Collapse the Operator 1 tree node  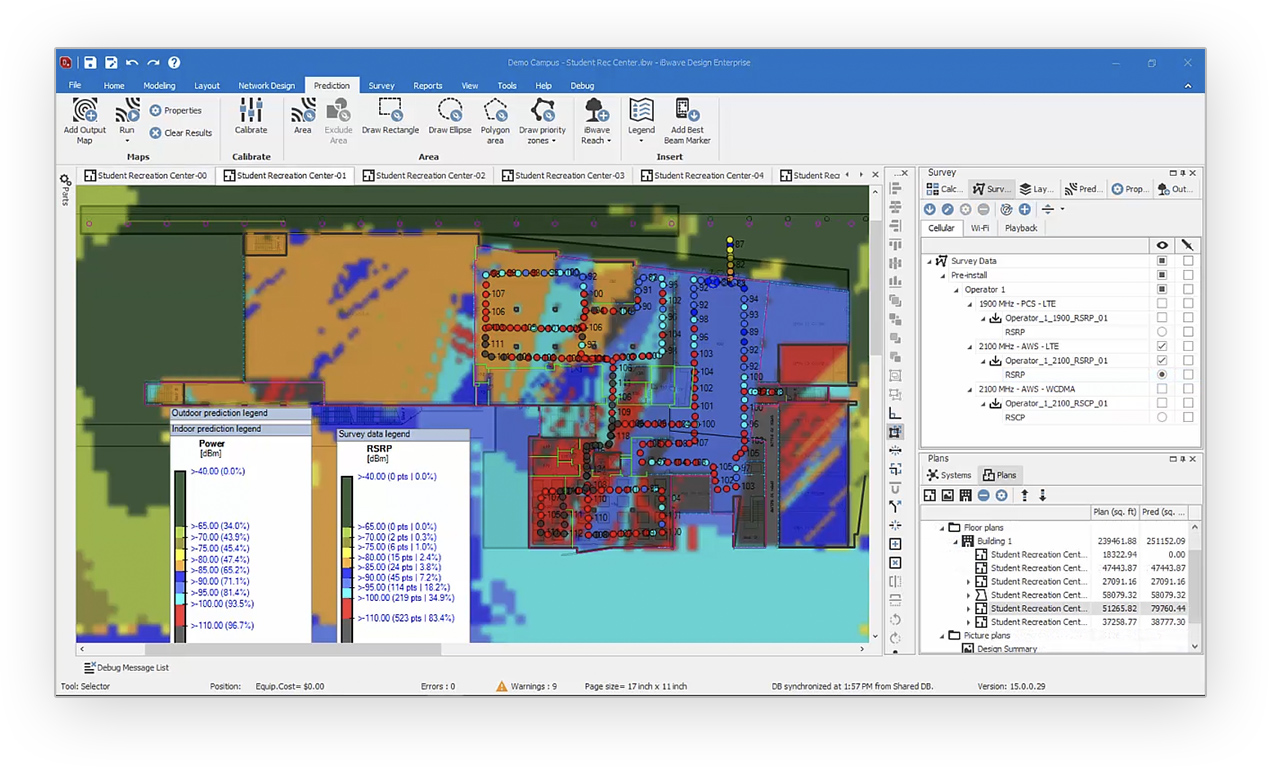(x=957, y=290)
